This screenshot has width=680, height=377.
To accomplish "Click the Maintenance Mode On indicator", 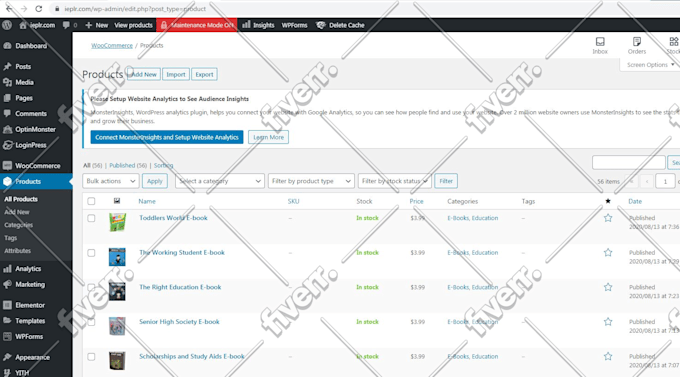I will (197, 25).
